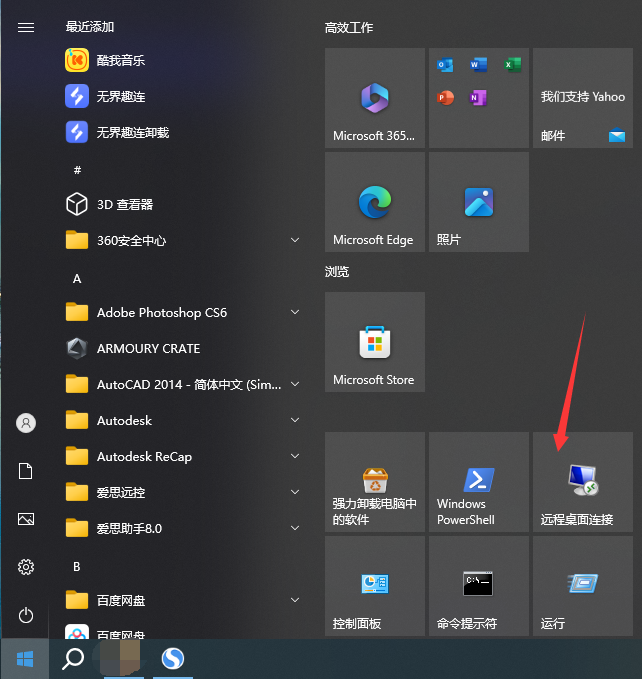The width and height of the screenshot is (642, 679).
Task: Open PowerPoint icon in Office tile group
Action: tap(445, 98)
